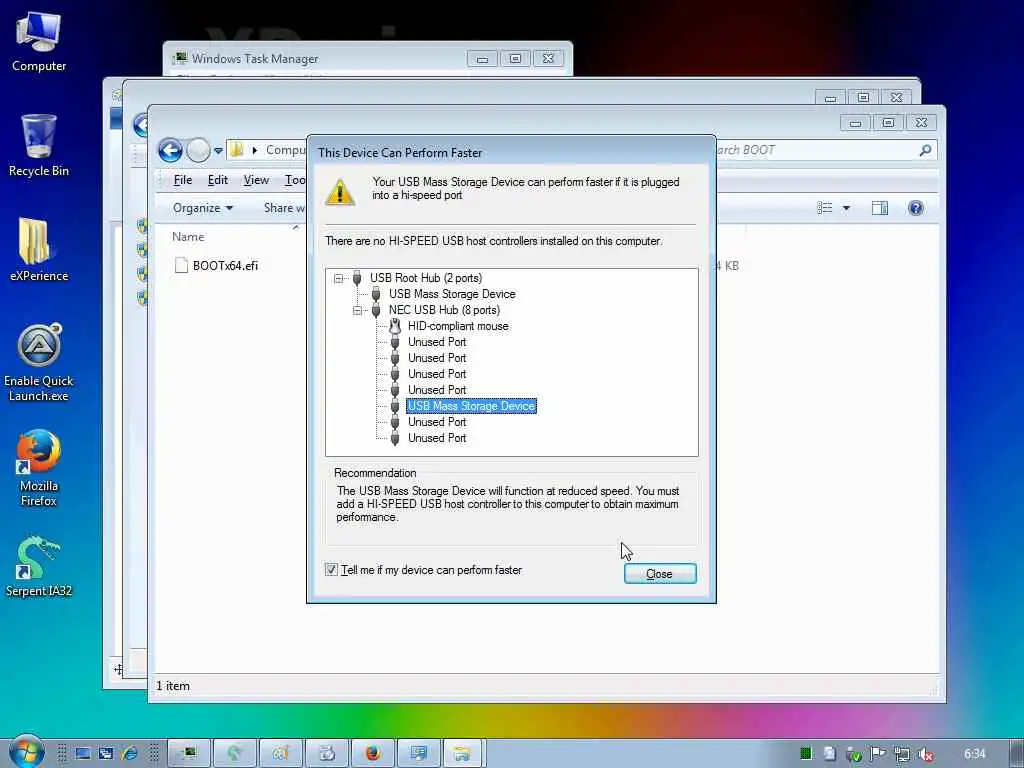Select USB Root Hub (2 ports) item

(426, 278)
